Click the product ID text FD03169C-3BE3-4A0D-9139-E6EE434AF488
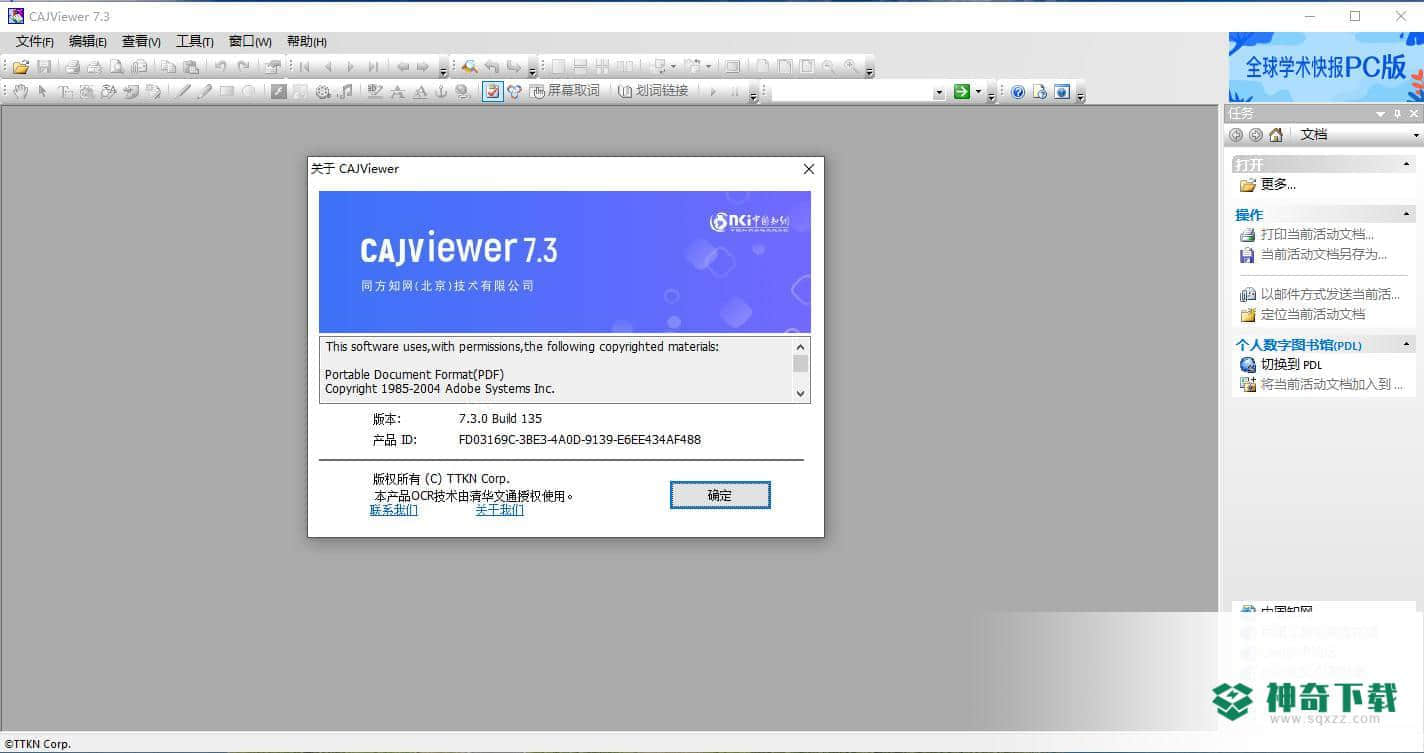This screenshot has width=1424, height=753. click(x=580, y=440)
